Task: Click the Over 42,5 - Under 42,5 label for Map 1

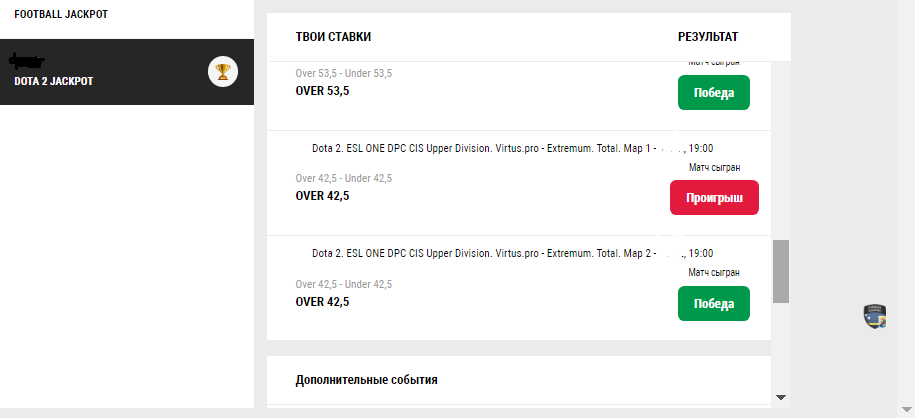Action: [343, 178]
